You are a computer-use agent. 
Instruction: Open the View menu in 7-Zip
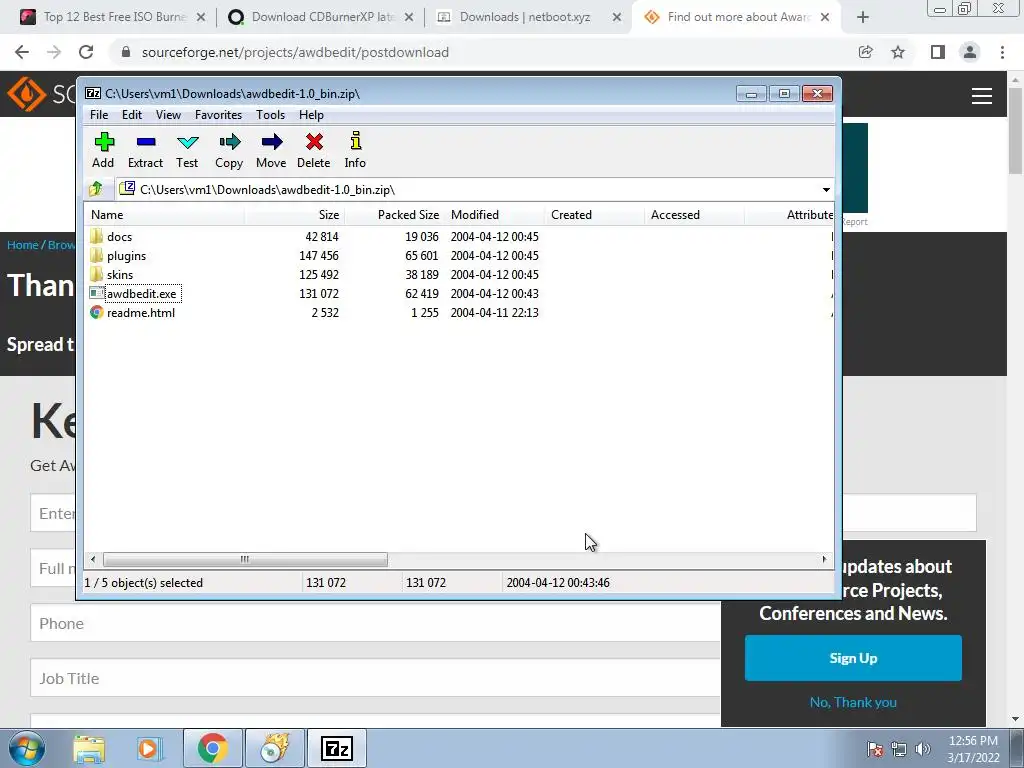(x=168, y=115)
